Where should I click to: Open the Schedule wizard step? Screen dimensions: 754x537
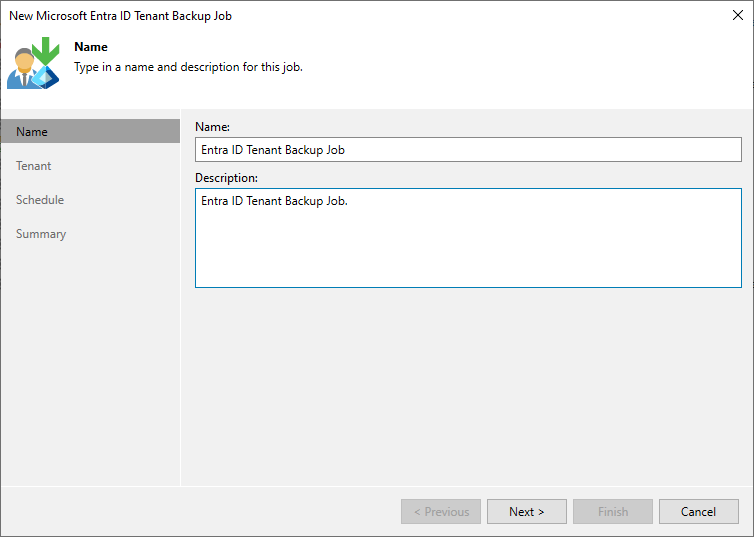click(x=40, y=200)
